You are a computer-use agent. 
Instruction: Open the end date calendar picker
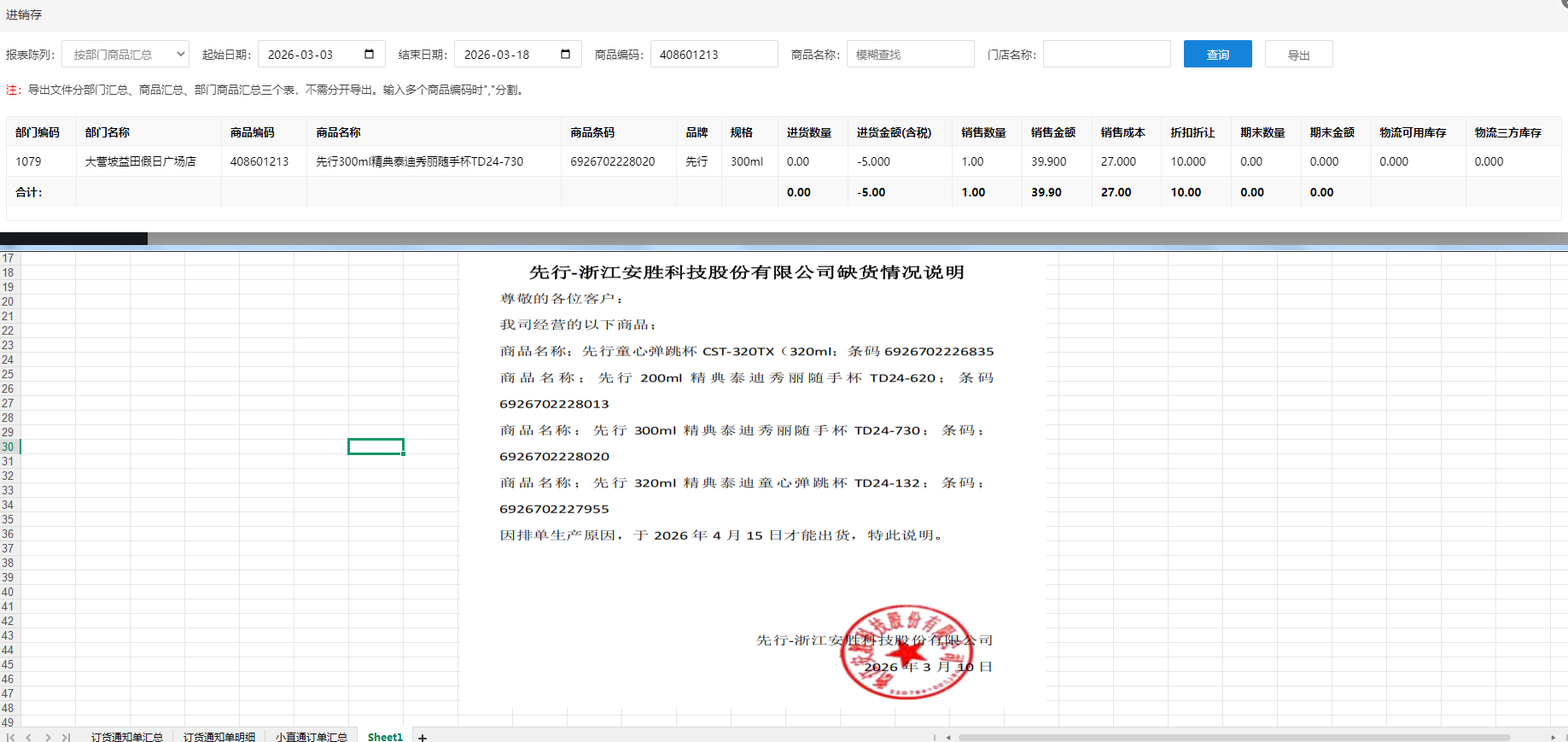(x=565, y=54)
